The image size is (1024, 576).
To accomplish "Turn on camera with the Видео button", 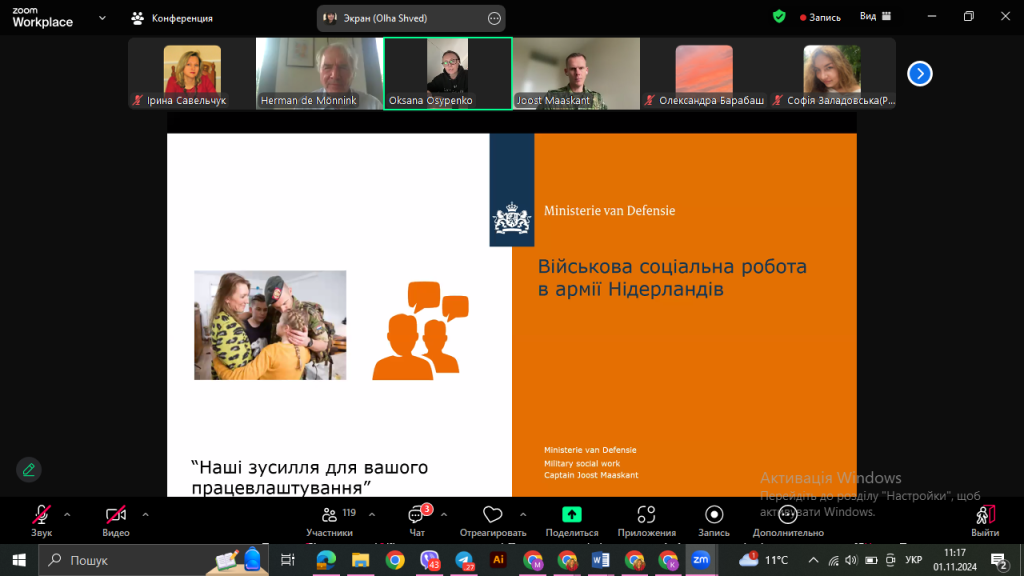I will tap(116, 518).
